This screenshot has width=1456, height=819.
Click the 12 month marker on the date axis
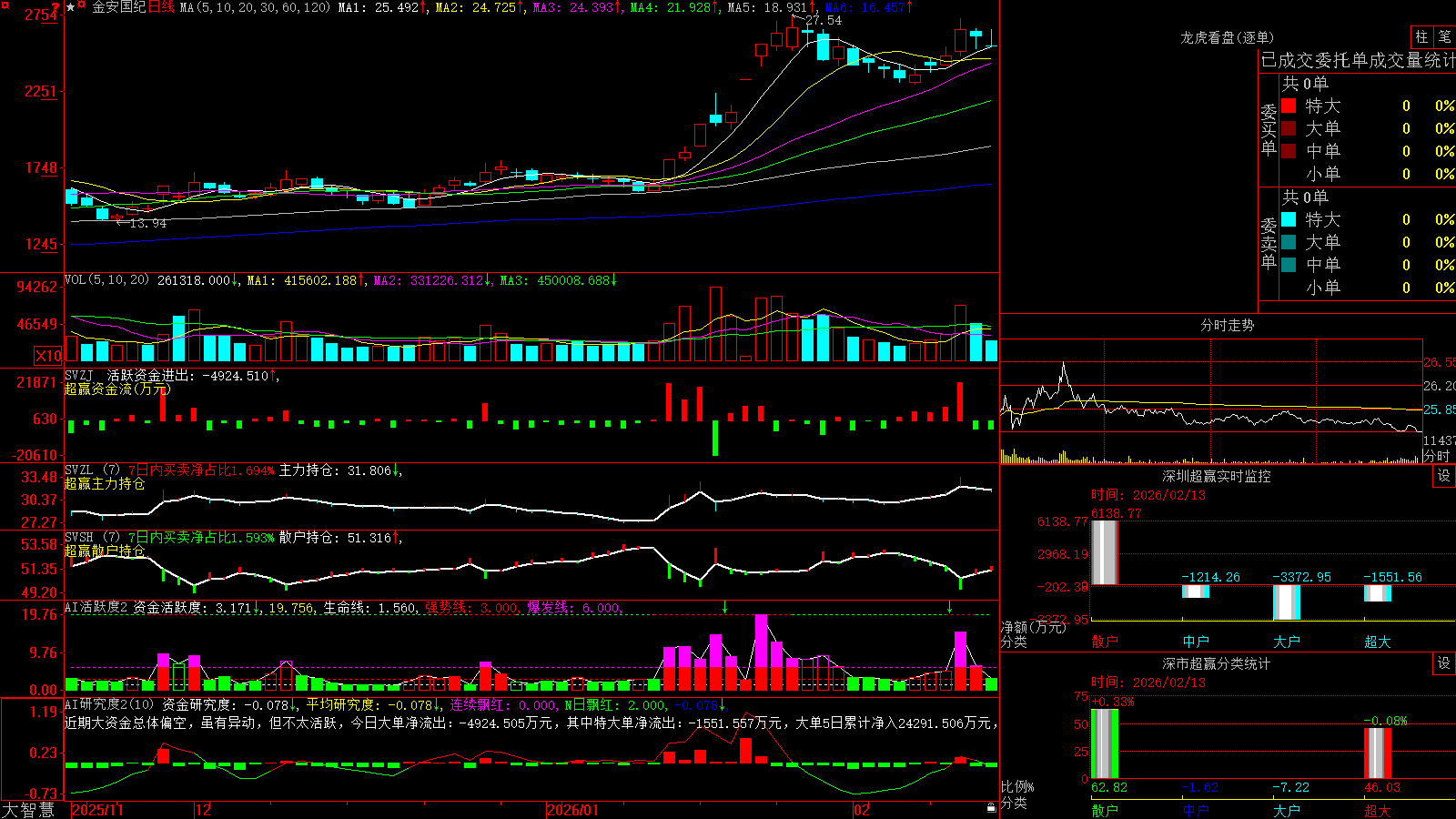click(x=203, y=810)
